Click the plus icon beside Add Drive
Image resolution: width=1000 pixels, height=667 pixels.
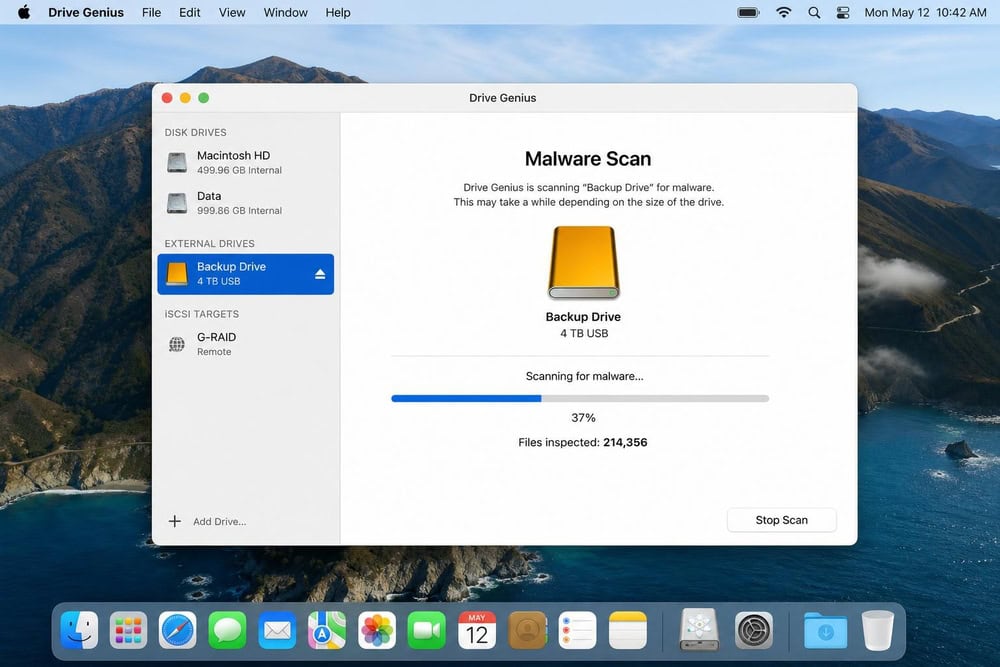175,521
